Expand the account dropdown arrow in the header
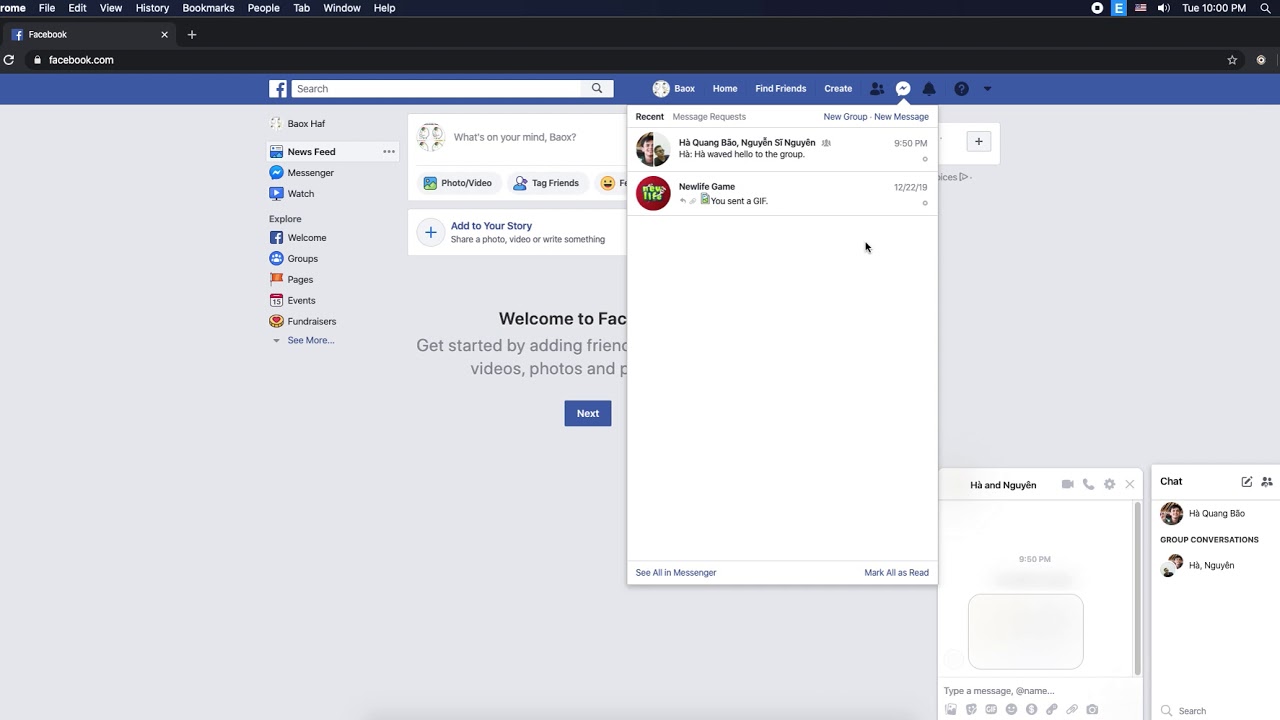The image size is (1280, 720). click(987, 89)
